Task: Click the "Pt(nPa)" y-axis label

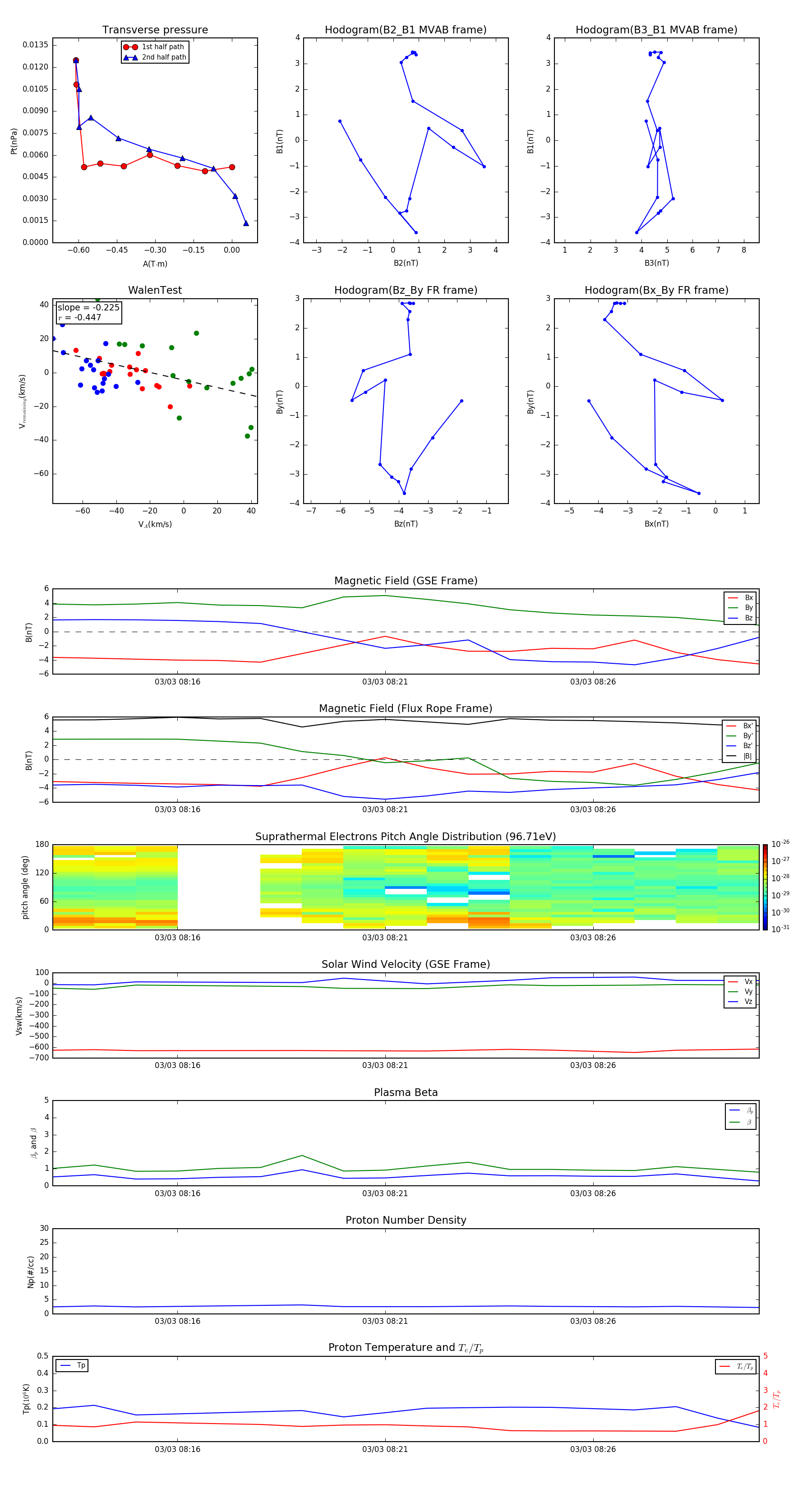Action: click(x=14, y=141)
